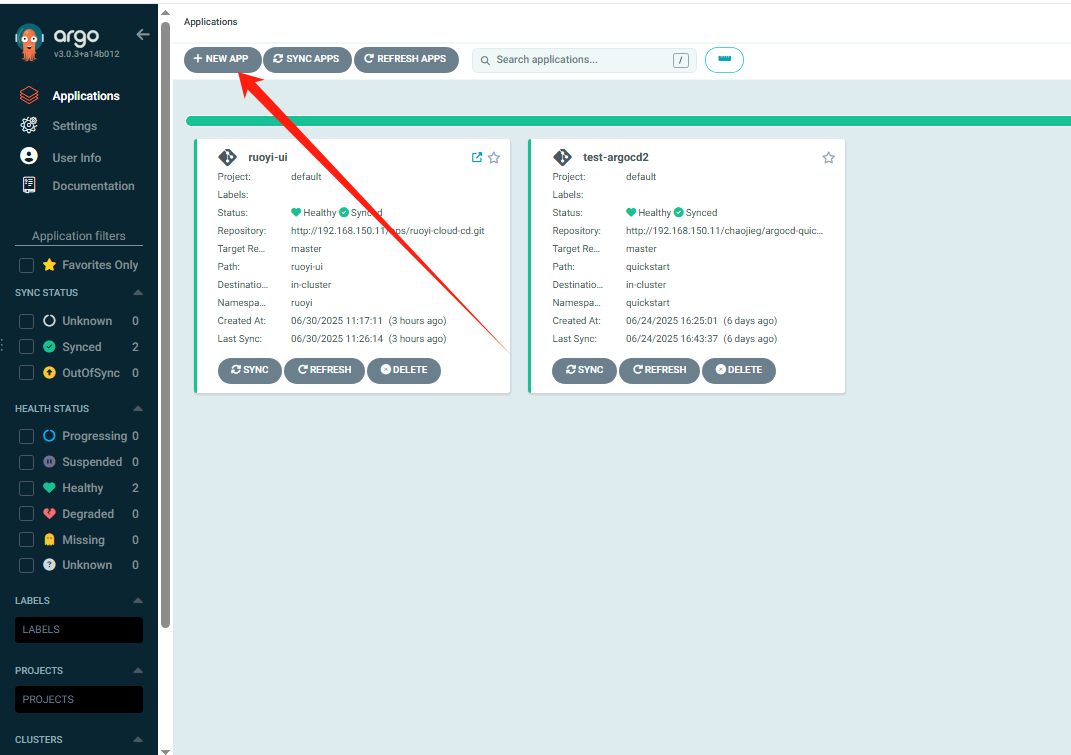Click the Settings gears icon
1071x755 pixels.
(29, 125)
